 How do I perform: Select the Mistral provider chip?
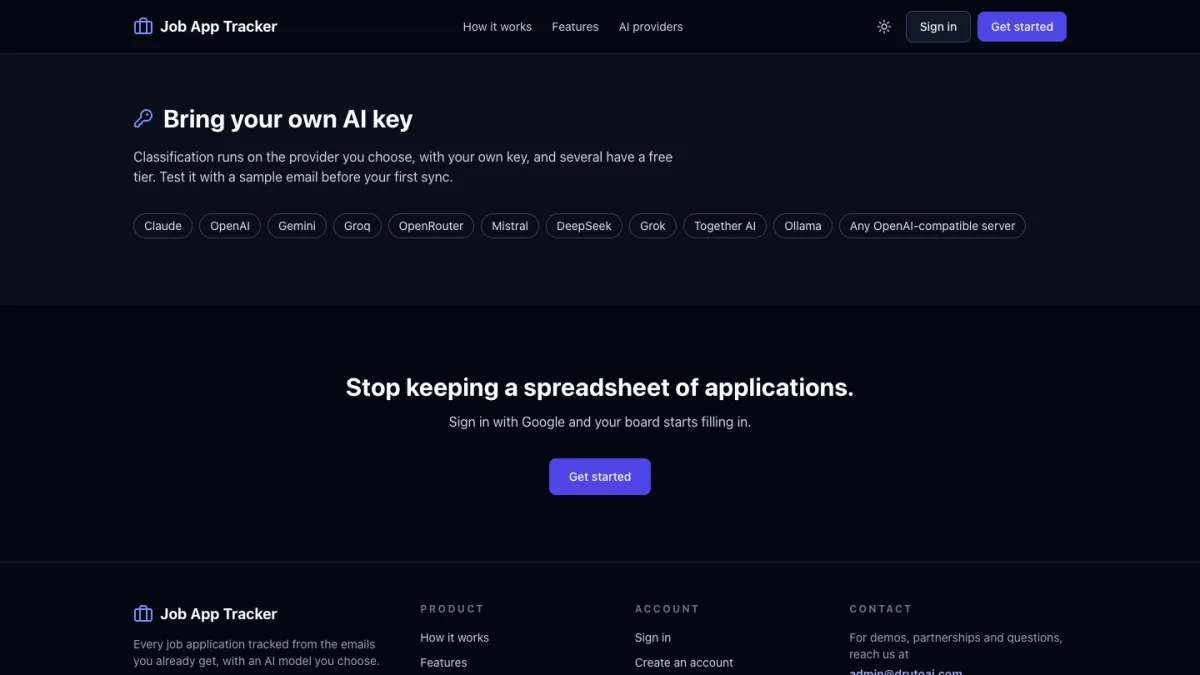(510, 226)
